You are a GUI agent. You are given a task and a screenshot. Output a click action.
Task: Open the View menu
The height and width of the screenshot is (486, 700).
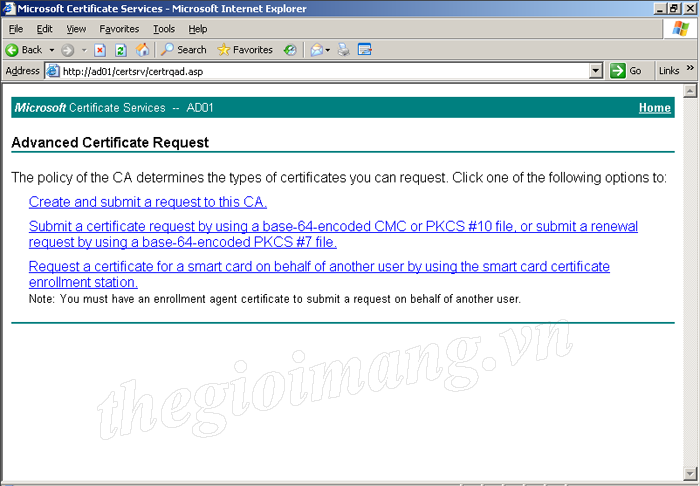(76, 29)
